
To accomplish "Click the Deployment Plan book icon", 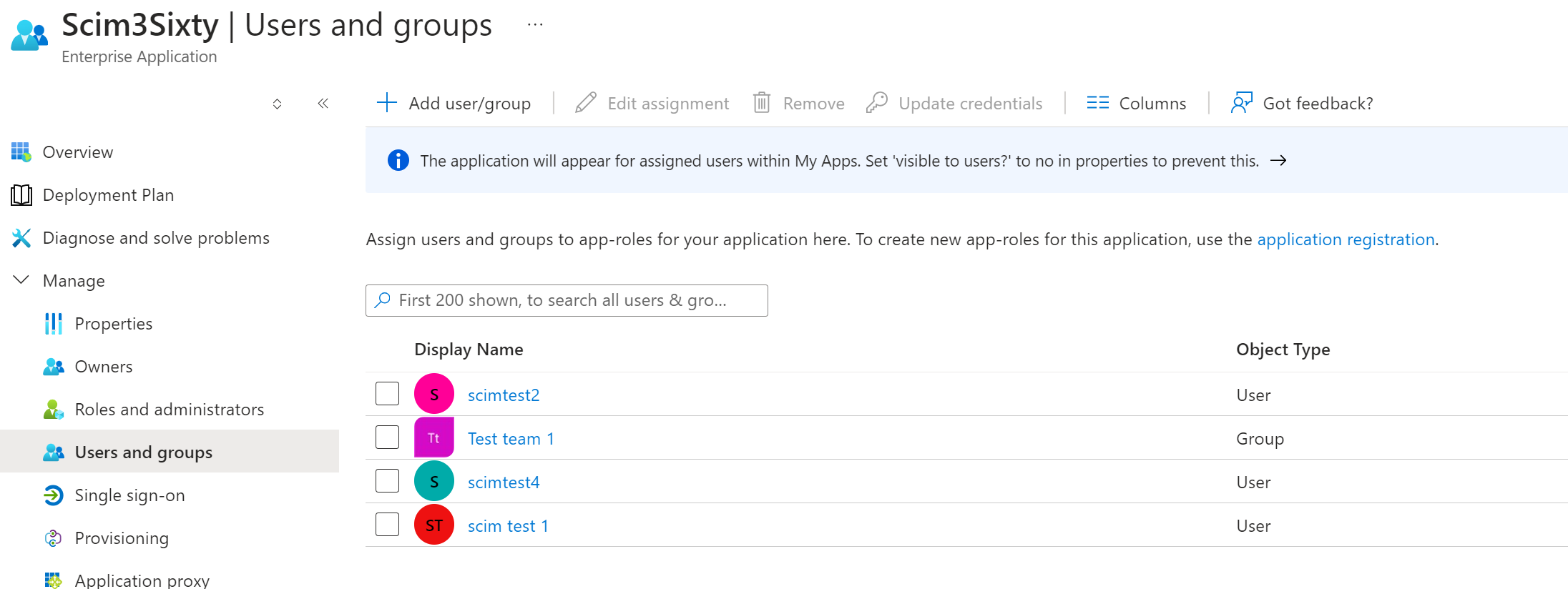I will tap(21, 195).
